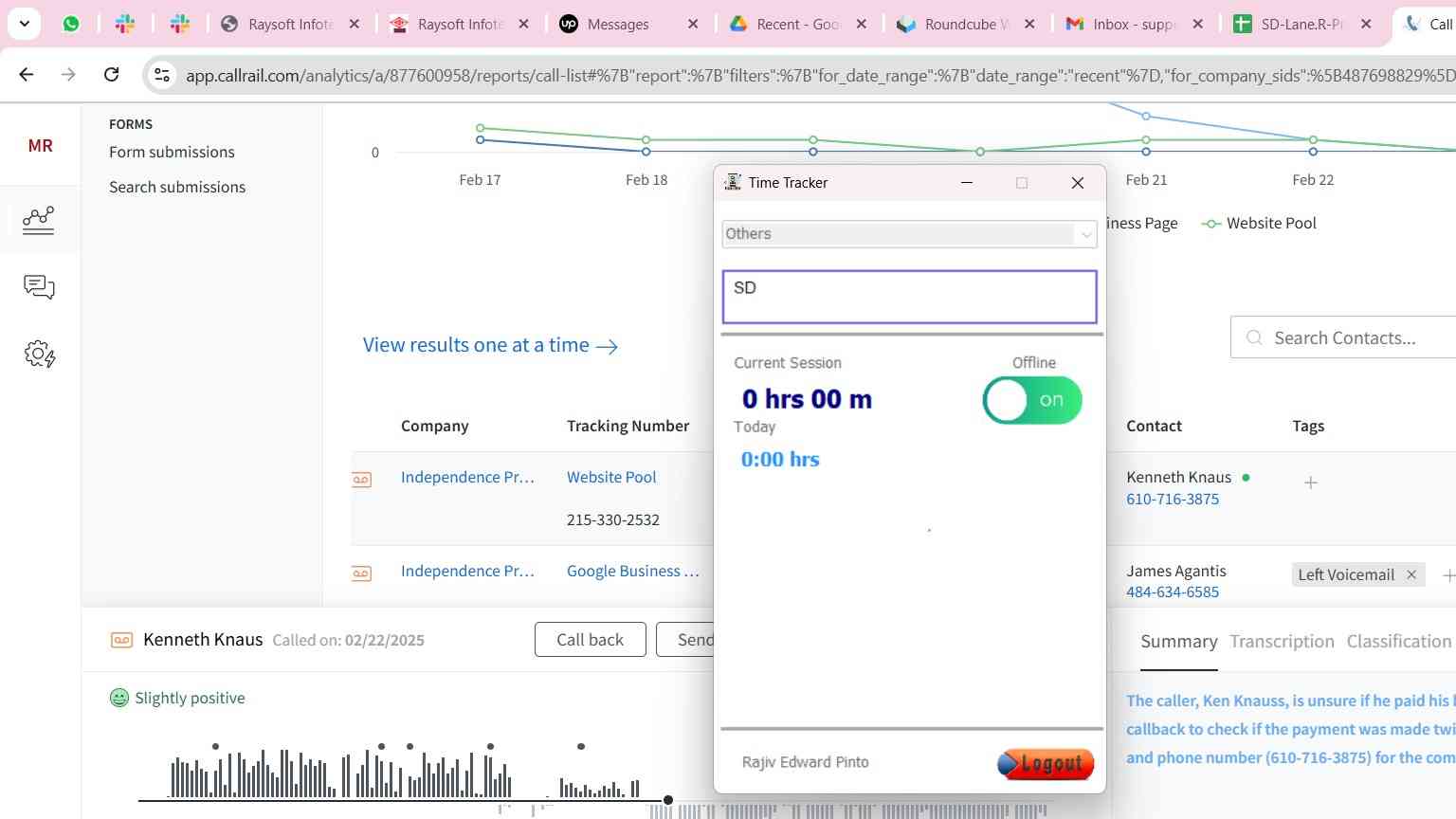Switch to the Gmail Inbox tab
The width and height of the screenshot is (1456, 819).
[1135, 24]
